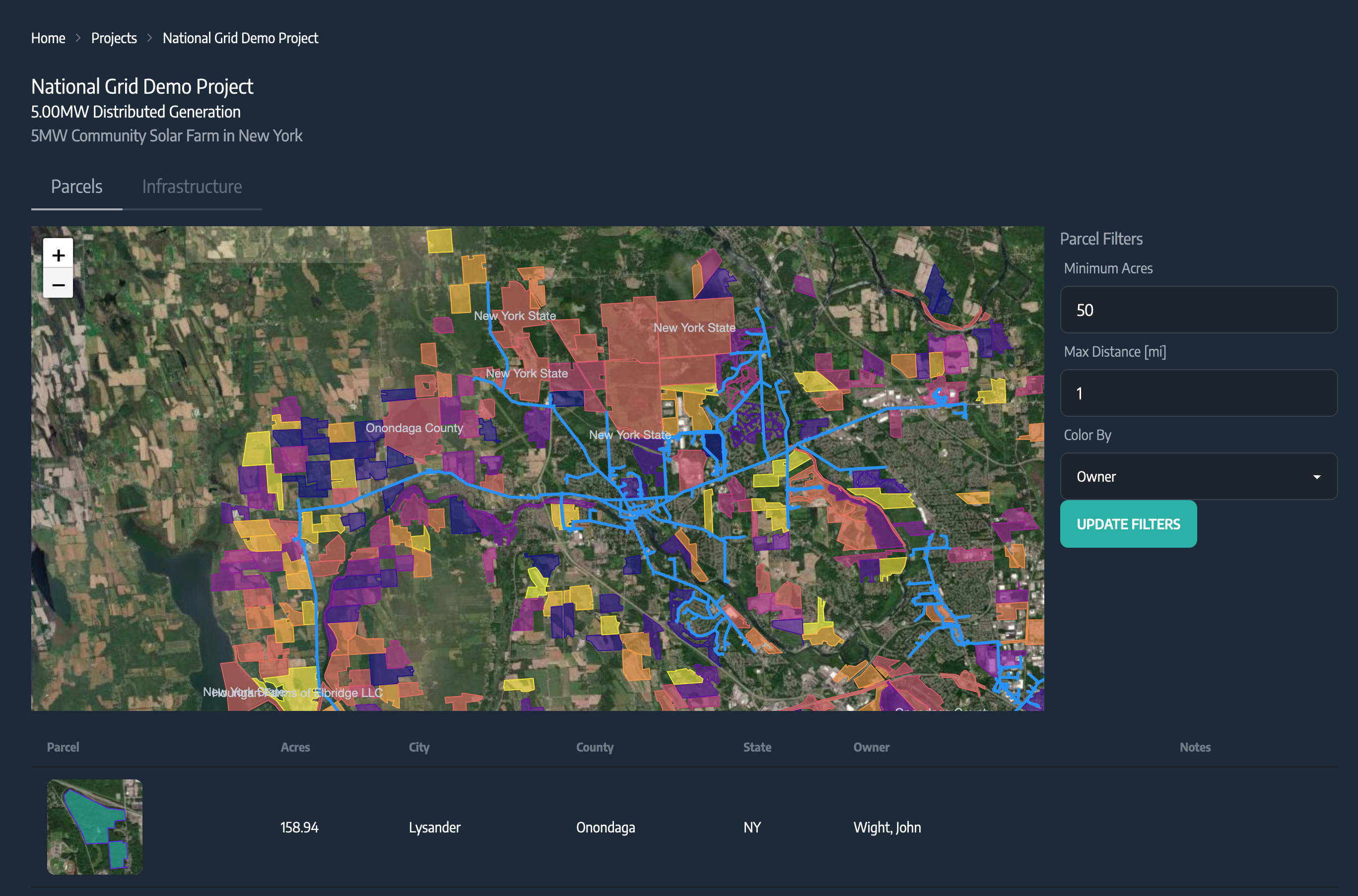Sort table by County column header
The width and height of the screenshot is (1358, 896).
pos(595,747)
